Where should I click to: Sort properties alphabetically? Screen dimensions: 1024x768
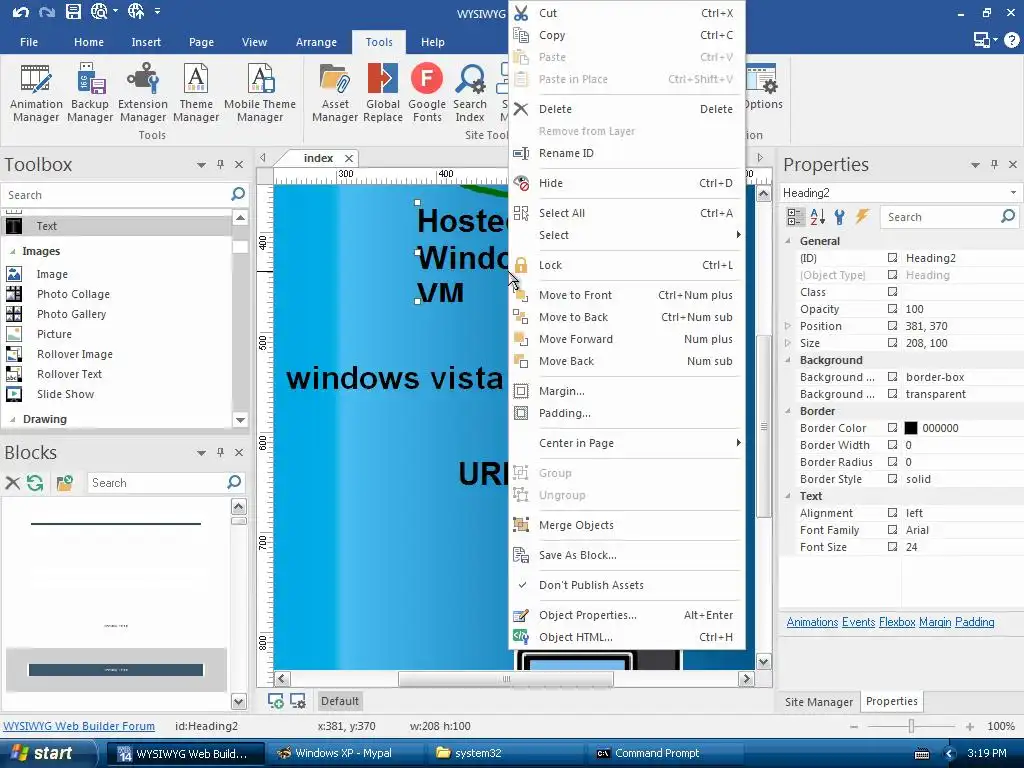(818, 217)
